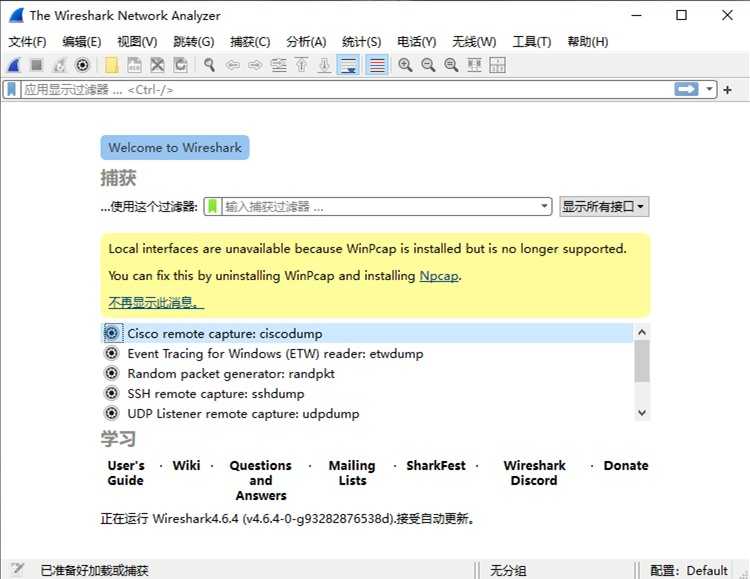
Task: Open the 统计(S) menu
Action: coord(361,41)
